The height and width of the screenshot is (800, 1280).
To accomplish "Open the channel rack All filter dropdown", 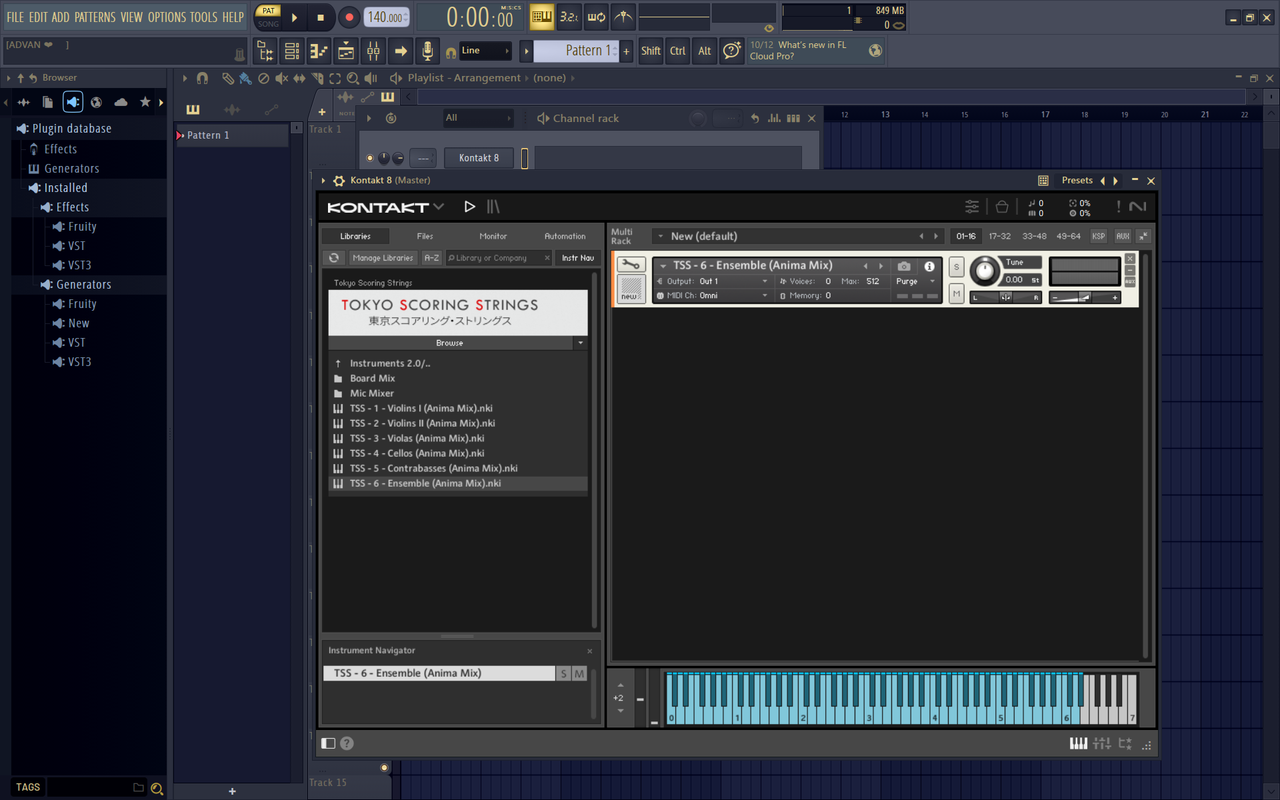I will point(478,118).
